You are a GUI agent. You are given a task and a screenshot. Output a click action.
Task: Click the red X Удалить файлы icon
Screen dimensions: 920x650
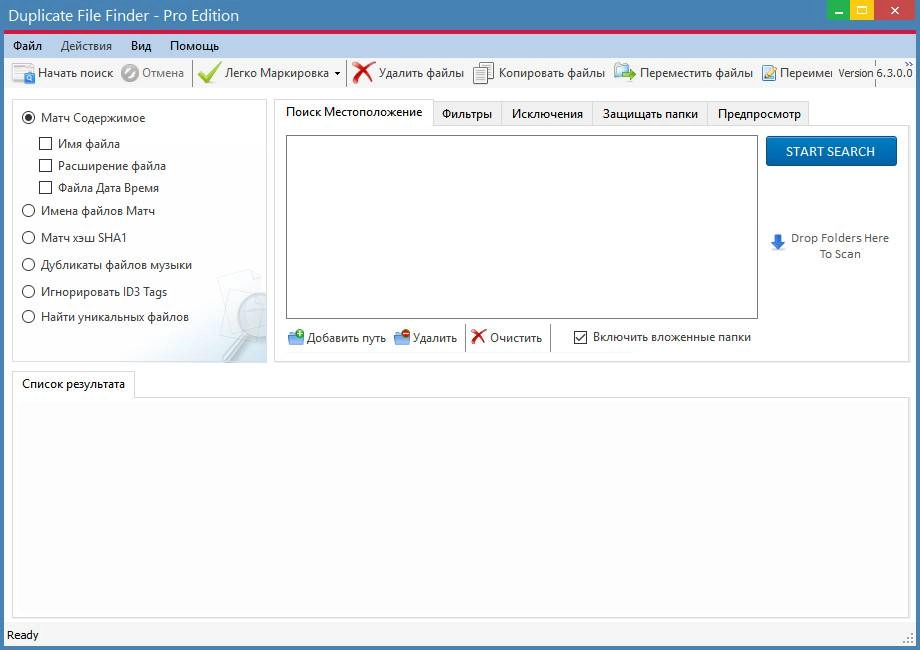point(363,73)
